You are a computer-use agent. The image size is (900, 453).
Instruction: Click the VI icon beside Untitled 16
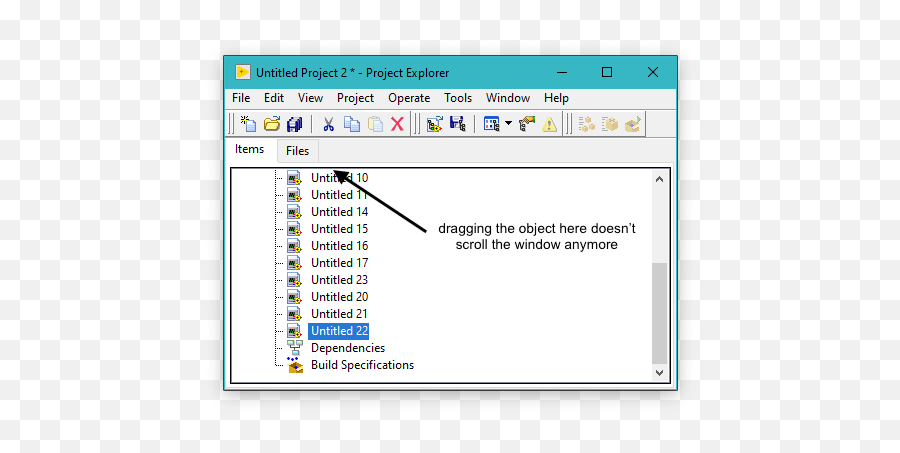click(x=294, y=246)
